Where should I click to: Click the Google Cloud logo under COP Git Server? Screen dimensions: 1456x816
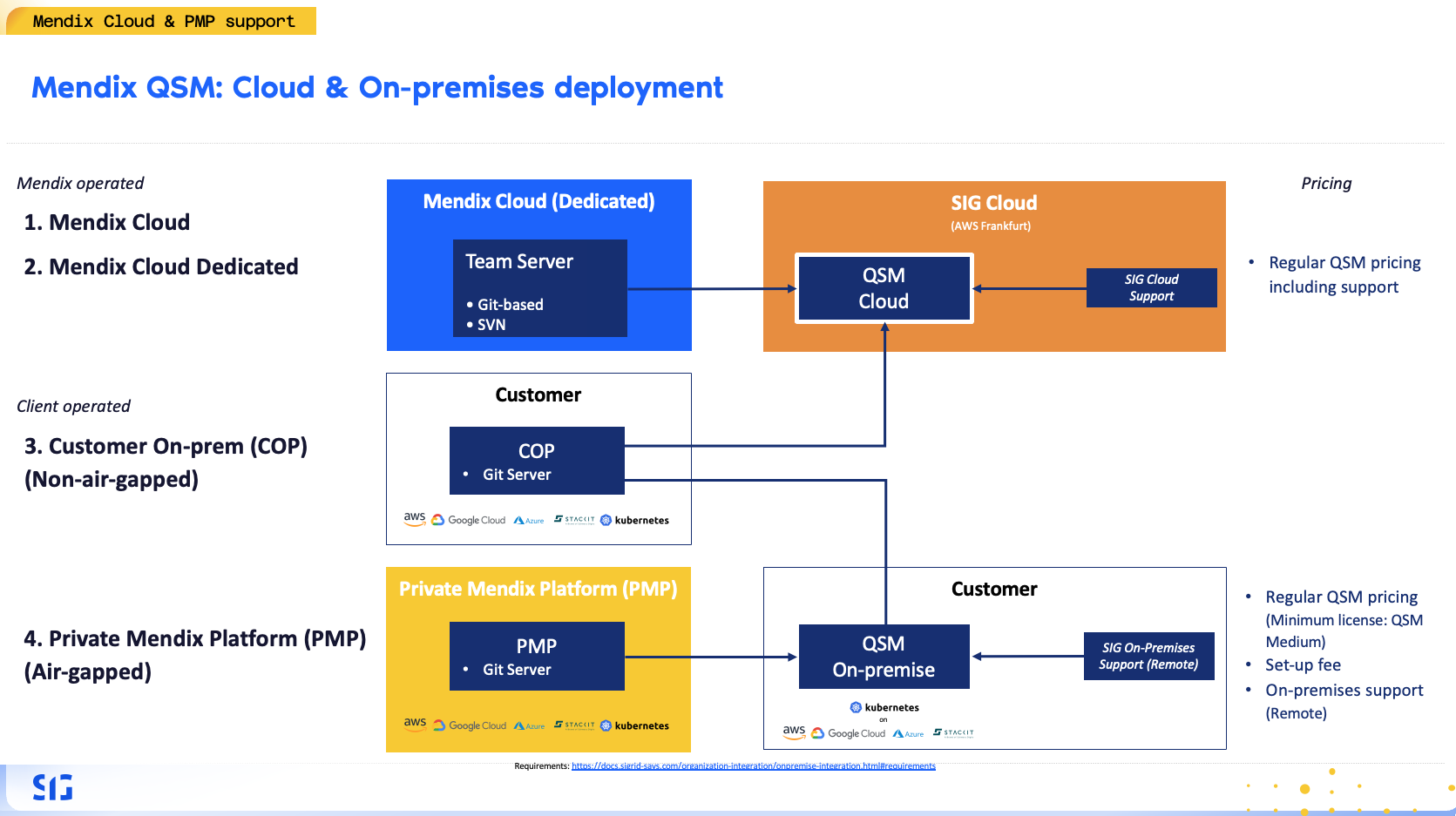click(469, 520)
